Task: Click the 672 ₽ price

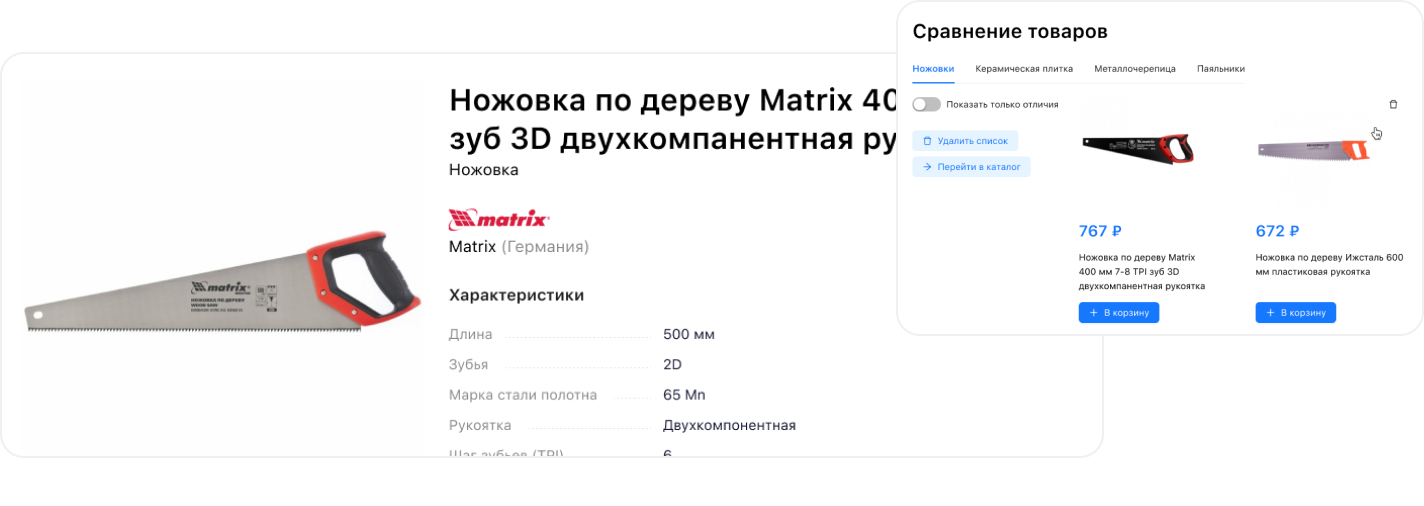Action: pyautogui.click(x=1277, y=231)
